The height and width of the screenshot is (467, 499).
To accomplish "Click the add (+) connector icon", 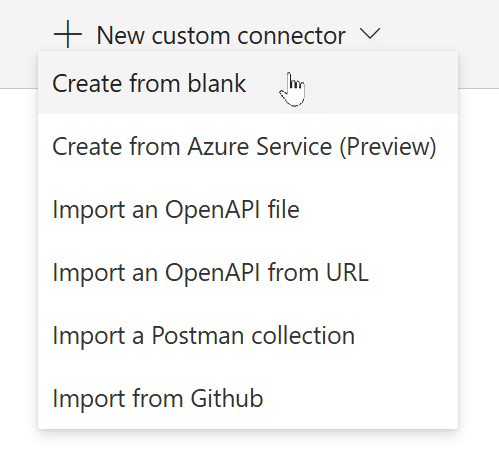I will (68, 34).
